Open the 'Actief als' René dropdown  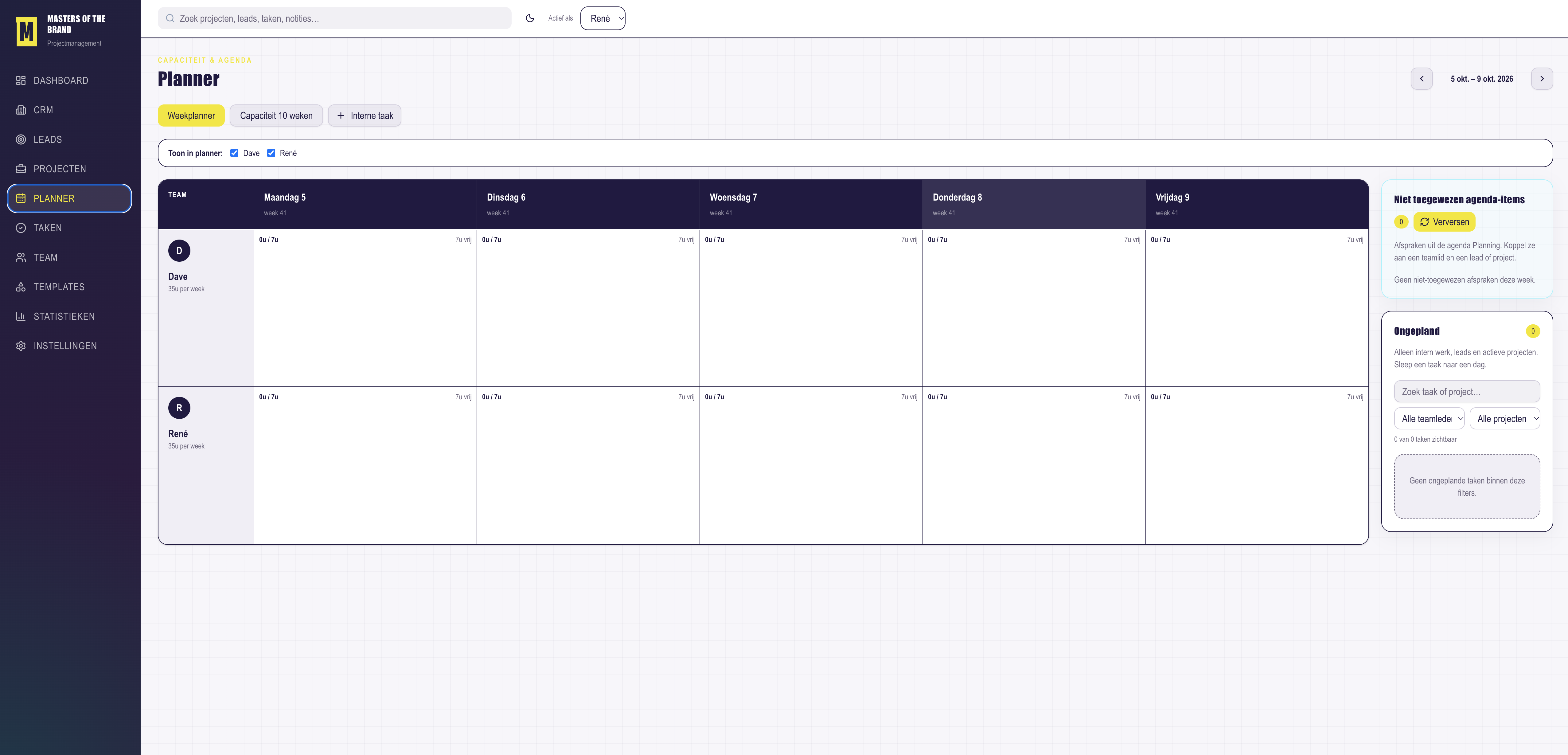tap(603, 18)
